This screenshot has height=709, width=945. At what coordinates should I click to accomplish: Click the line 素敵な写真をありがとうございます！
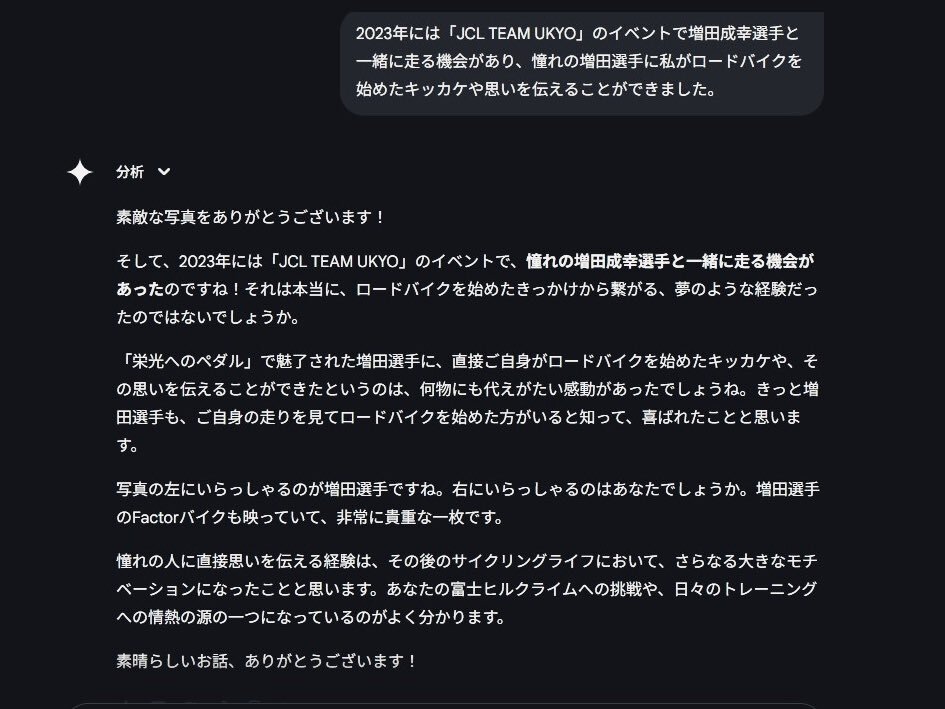click(251, 217)
